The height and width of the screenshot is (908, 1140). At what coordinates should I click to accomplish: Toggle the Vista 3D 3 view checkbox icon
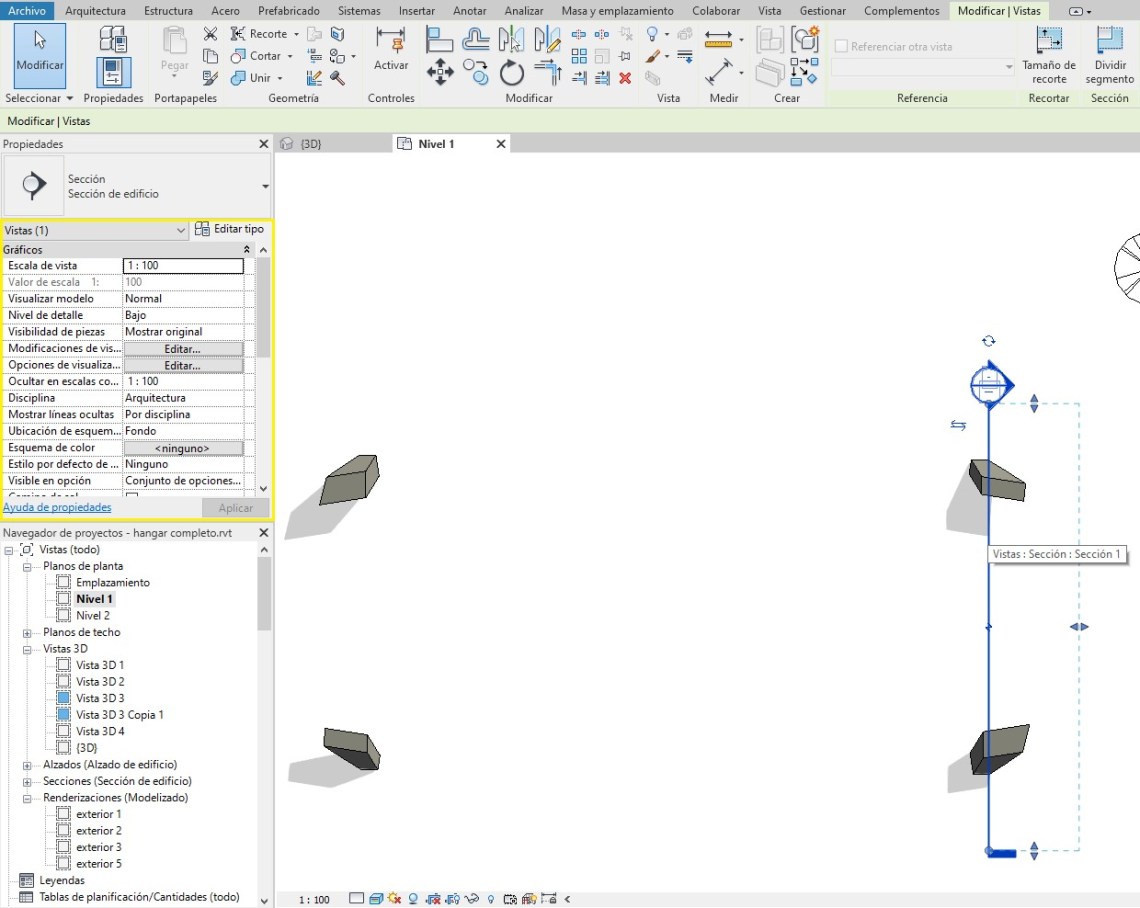pyautogui.click(x=64, y=698)
